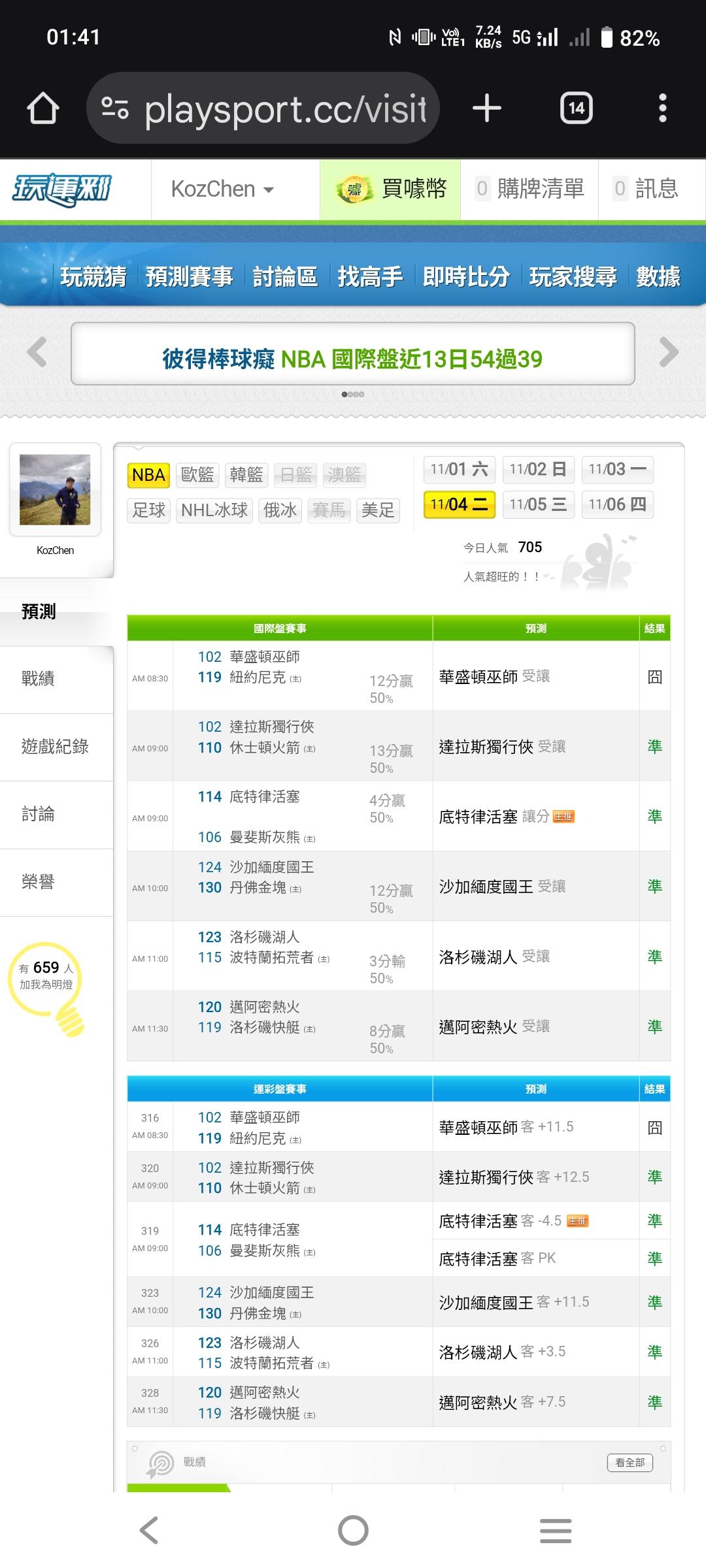Open the 找高手 menu
Image resolution: width=706 pixels, height=1568 pixels.
370,277
